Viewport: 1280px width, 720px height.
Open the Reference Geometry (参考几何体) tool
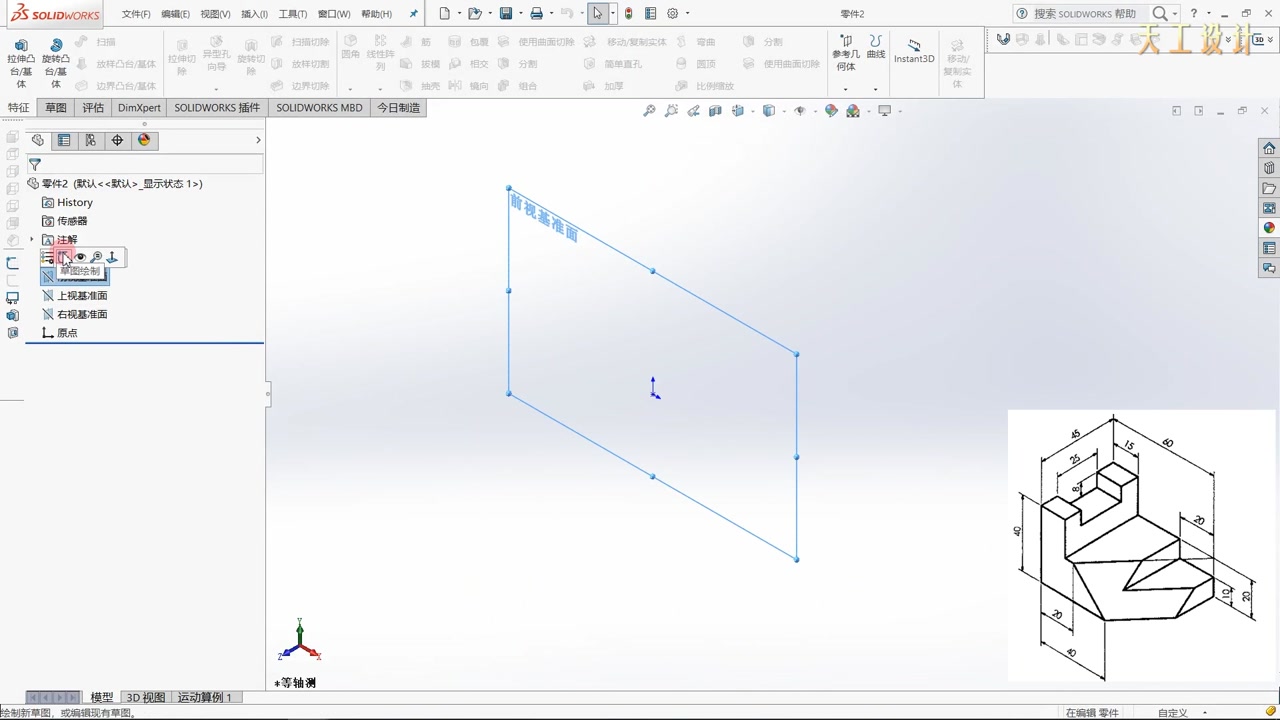point(845,54)
